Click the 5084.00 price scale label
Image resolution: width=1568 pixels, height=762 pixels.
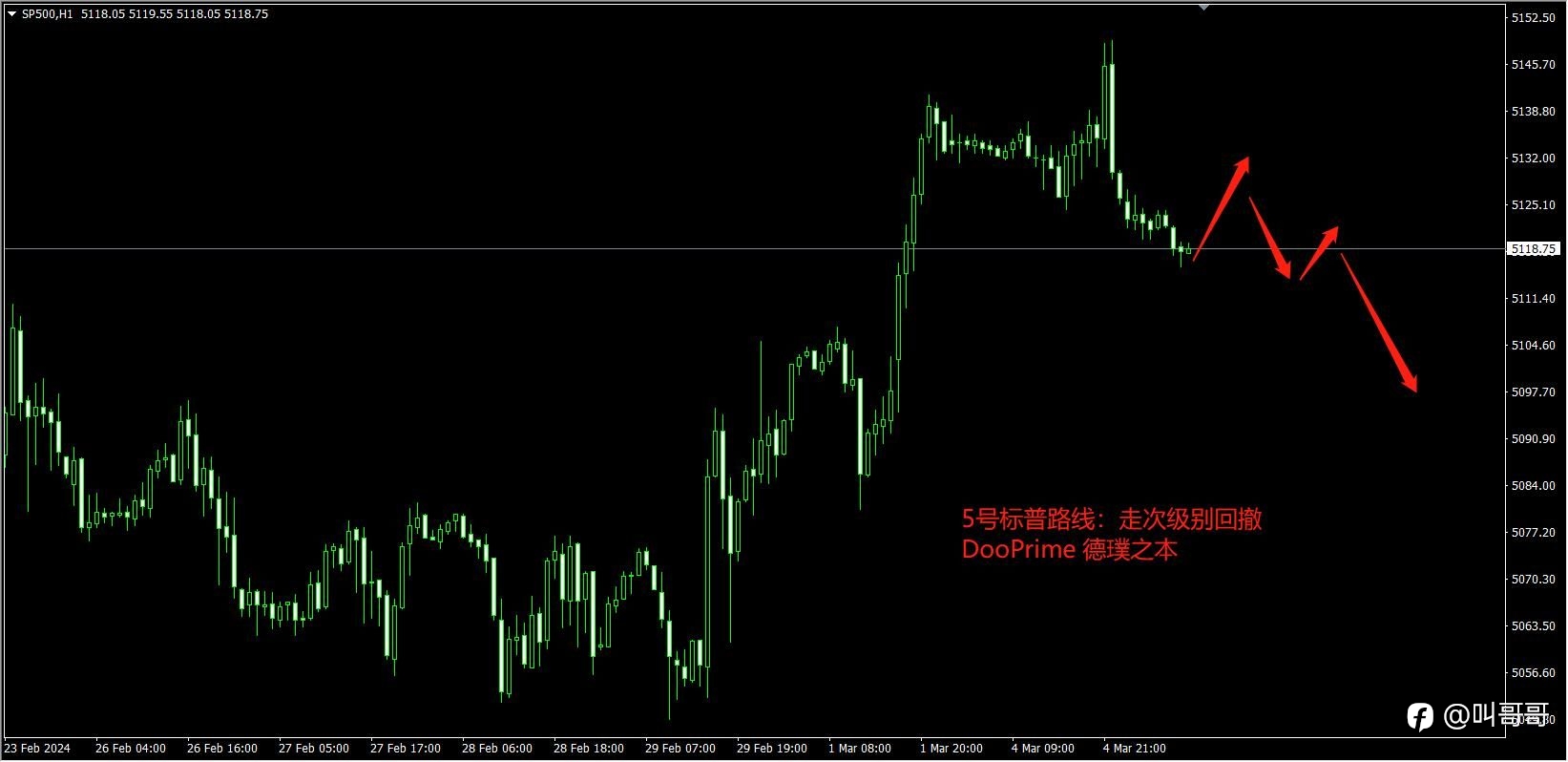[x=1533, y=486]
